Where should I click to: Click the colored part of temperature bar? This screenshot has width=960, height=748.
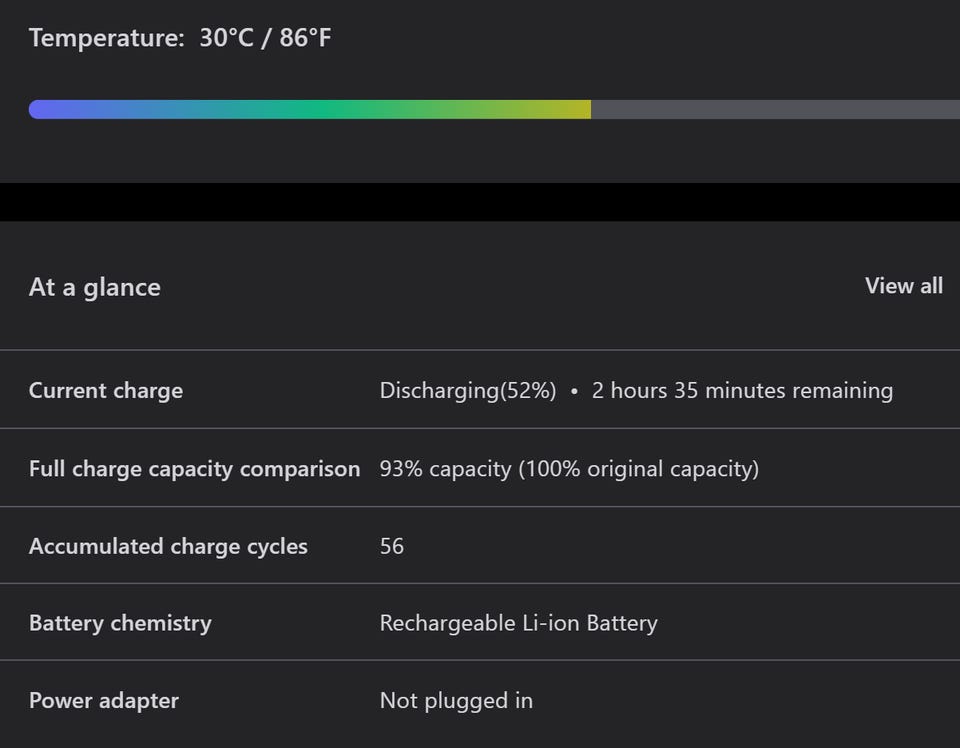pos(310,109)
